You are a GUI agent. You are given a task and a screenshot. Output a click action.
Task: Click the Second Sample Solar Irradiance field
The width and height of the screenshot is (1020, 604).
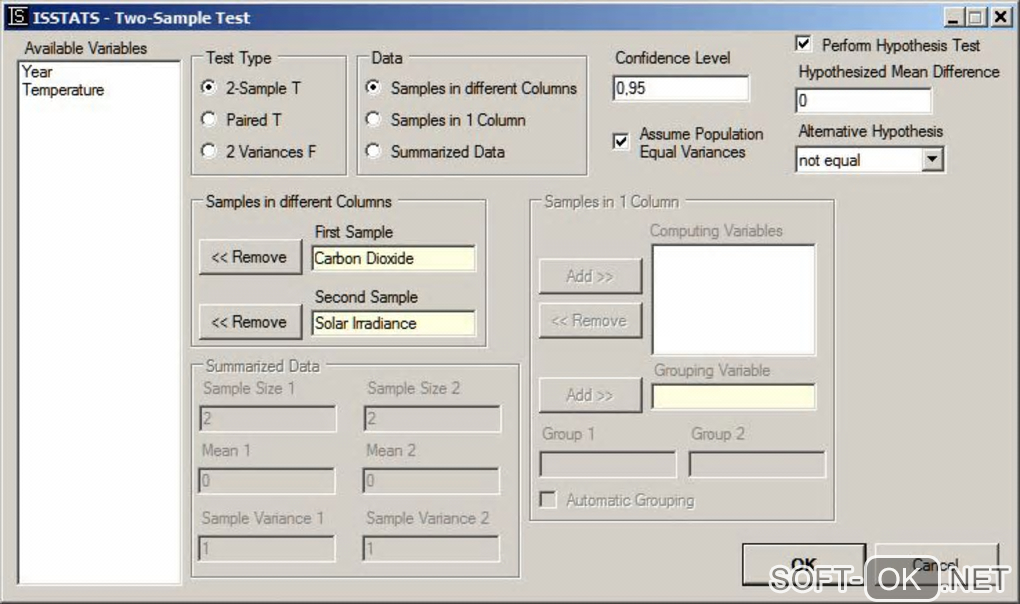[x=393, y=323]
